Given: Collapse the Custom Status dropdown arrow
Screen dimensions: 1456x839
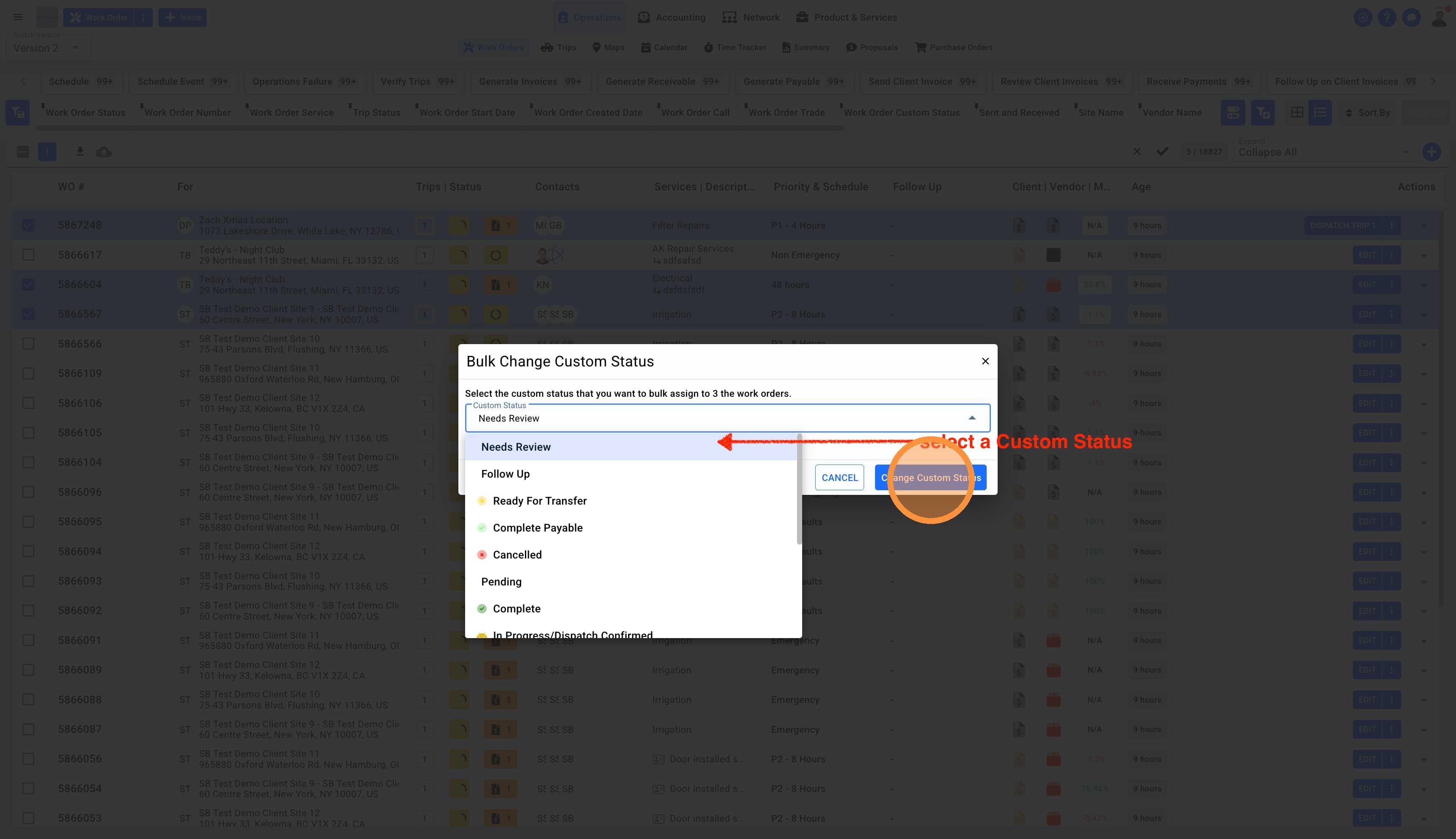Looking at the screenshot, I should click(972, 418).
